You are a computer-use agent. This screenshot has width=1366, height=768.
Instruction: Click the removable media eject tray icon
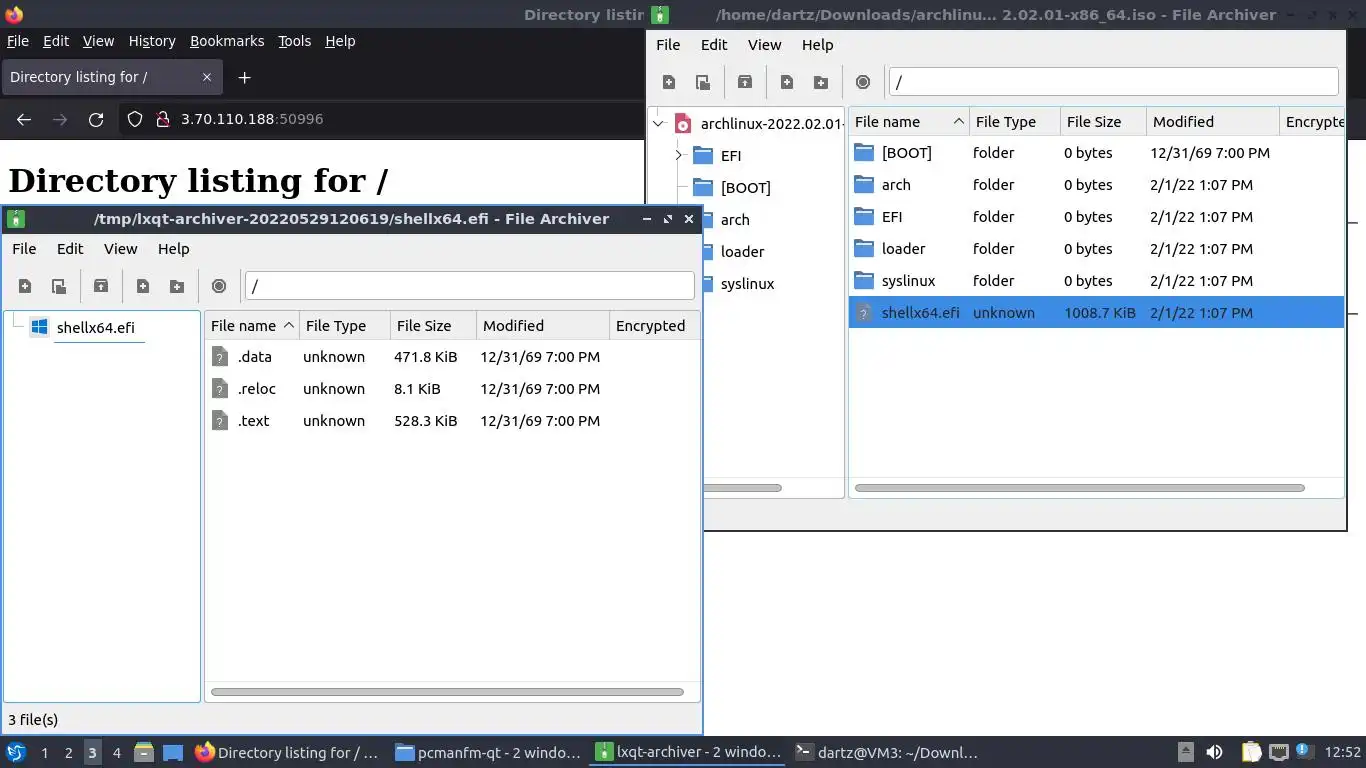pos(1185,752)
